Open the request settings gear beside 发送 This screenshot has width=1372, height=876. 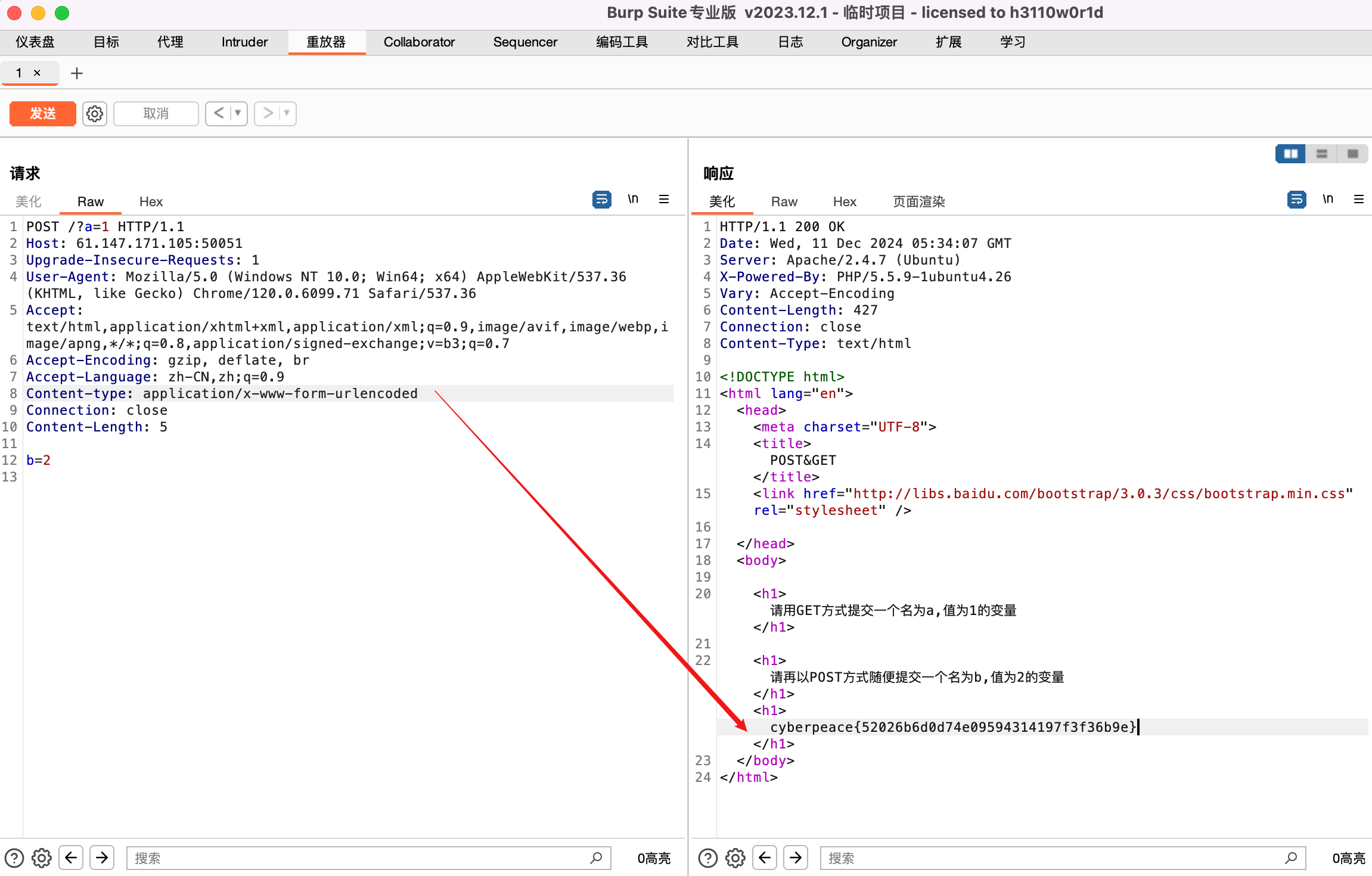click(94, 113)
